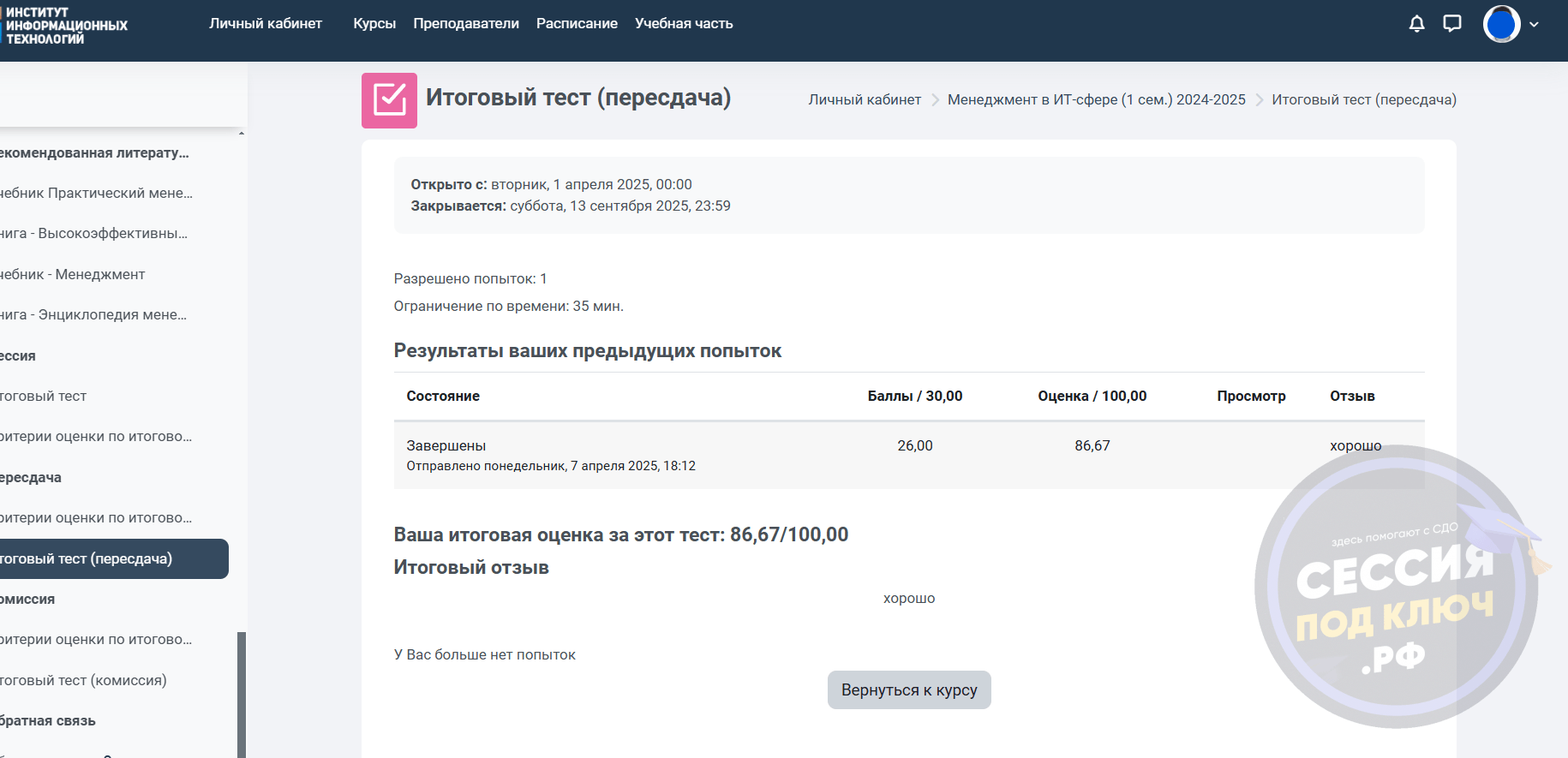Open the Курсы menu

point(374,24)
